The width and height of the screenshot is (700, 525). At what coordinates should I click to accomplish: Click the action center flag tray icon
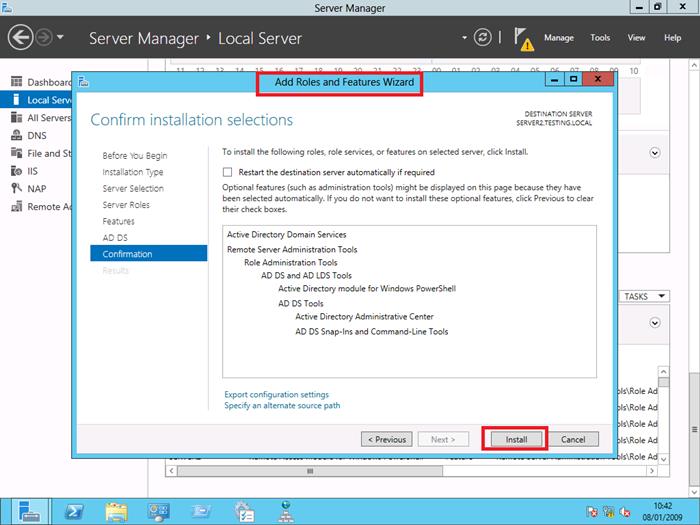(x=592, y=512)
